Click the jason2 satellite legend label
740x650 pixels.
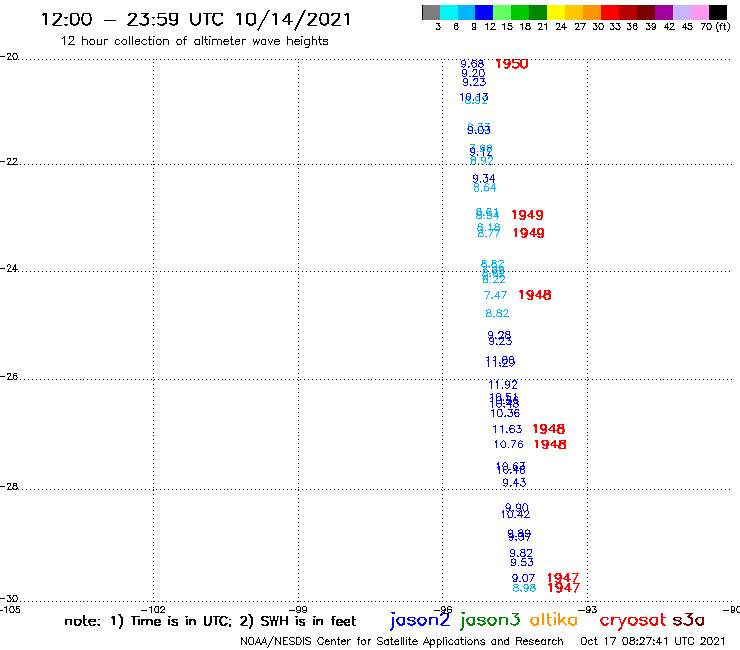[x=420, y=620]
